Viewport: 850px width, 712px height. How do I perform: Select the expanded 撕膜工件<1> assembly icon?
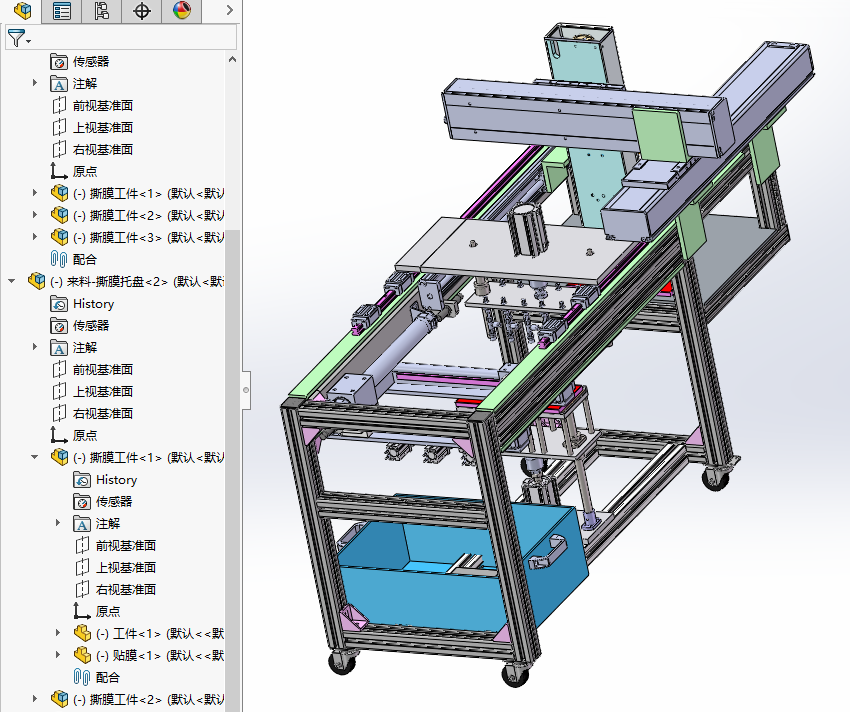click(59, 457)
